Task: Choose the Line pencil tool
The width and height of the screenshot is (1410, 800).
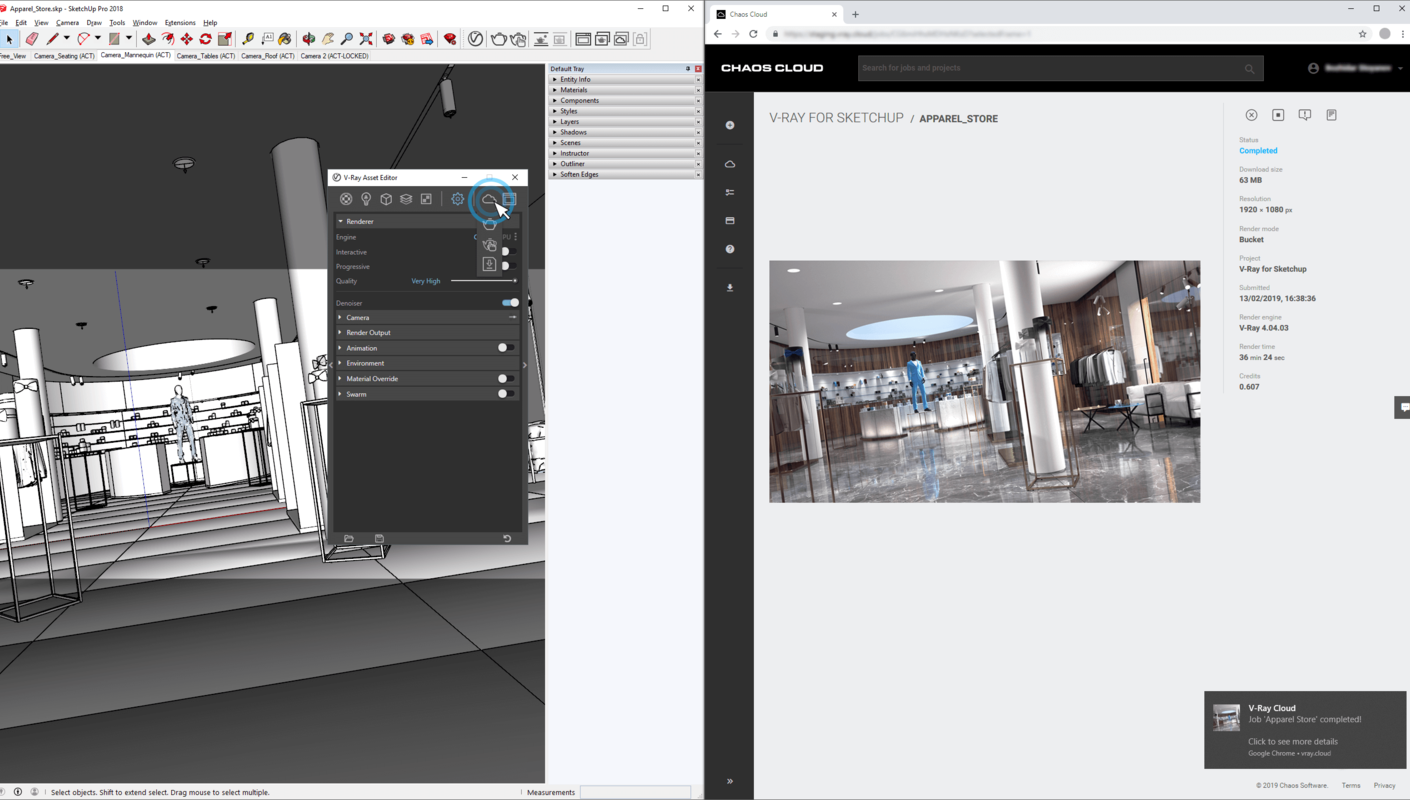Action: pos(52,39)
